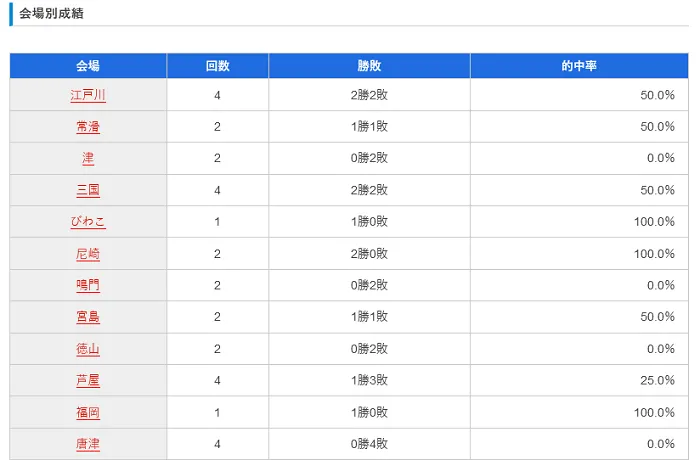Open the 徳山 venue link
Viewport: 700px width, 460px height.
coord(88,349)
